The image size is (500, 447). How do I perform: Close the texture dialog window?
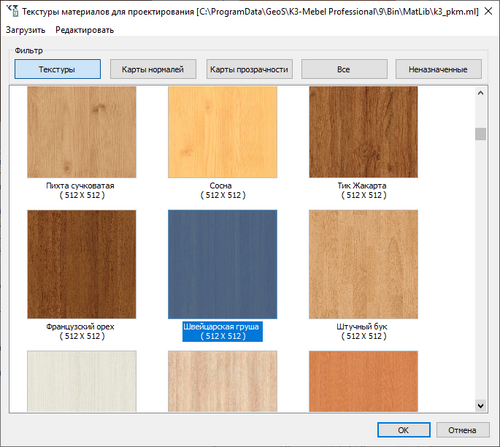click(x=488, y=11)
